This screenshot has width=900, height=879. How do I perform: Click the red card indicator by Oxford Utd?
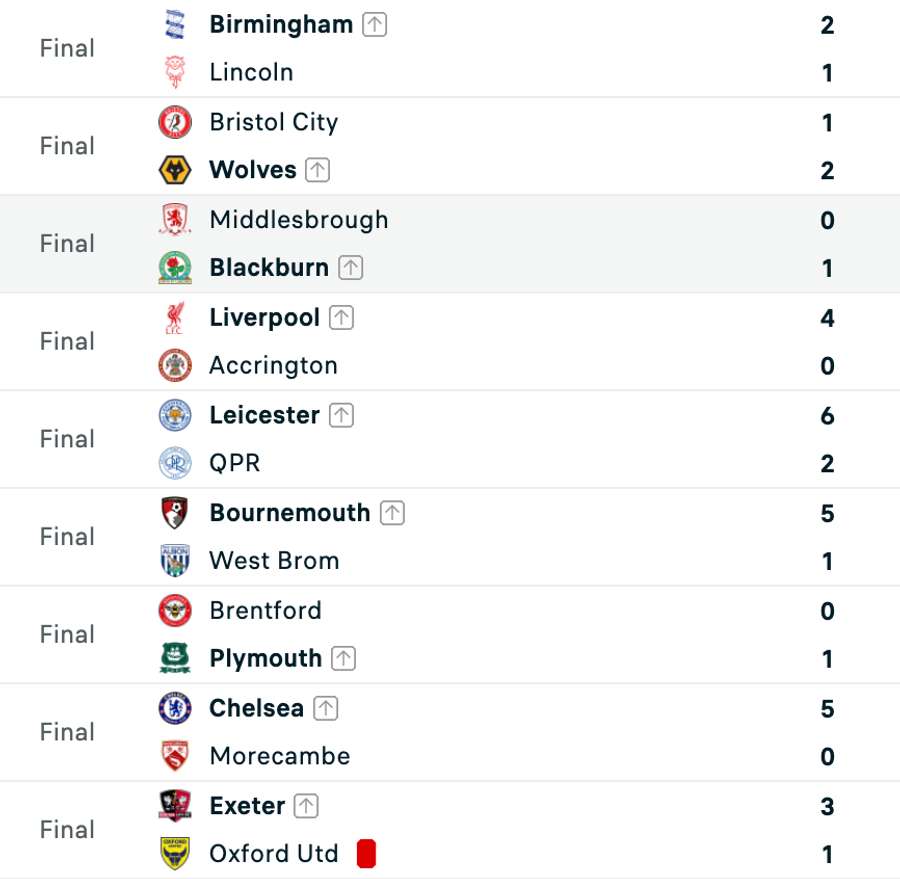pyautogui.click(x=366, y=853)
